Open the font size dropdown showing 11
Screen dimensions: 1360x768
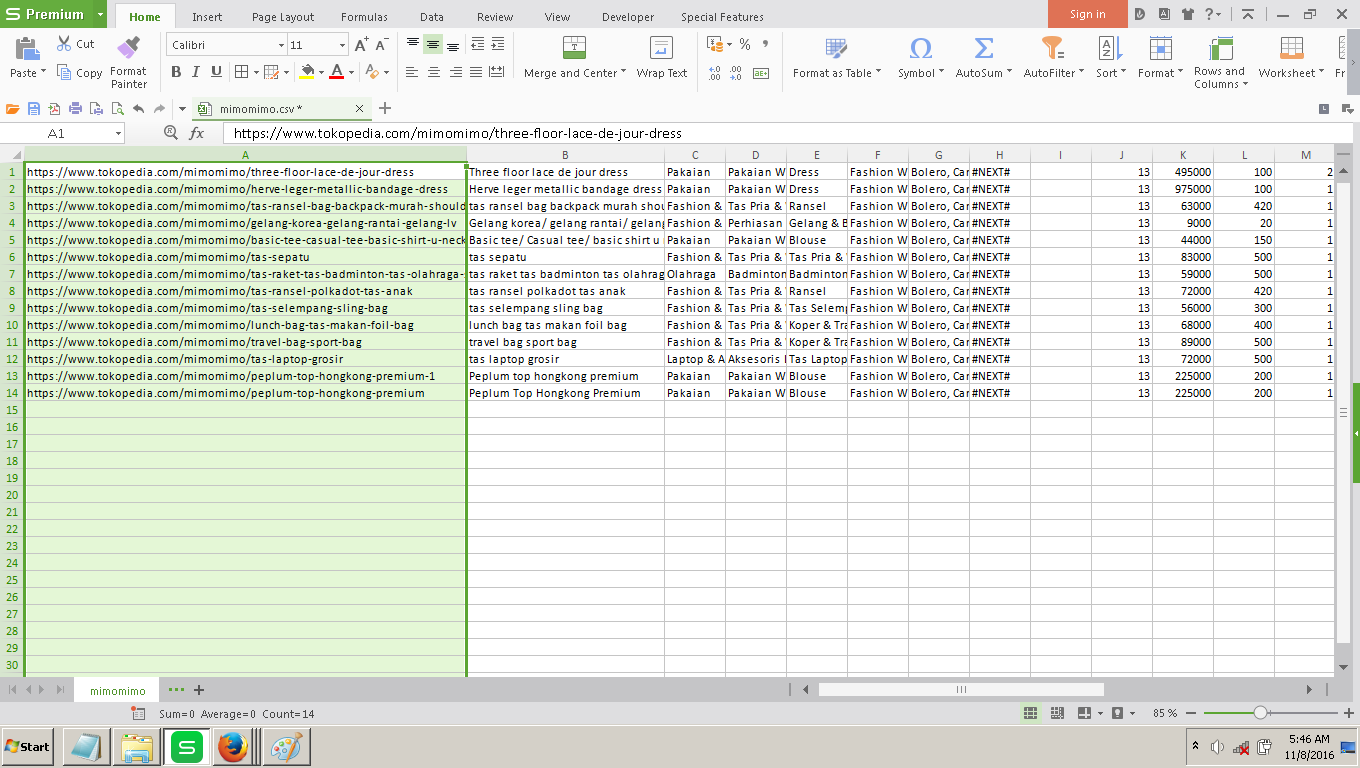point(342,45)
